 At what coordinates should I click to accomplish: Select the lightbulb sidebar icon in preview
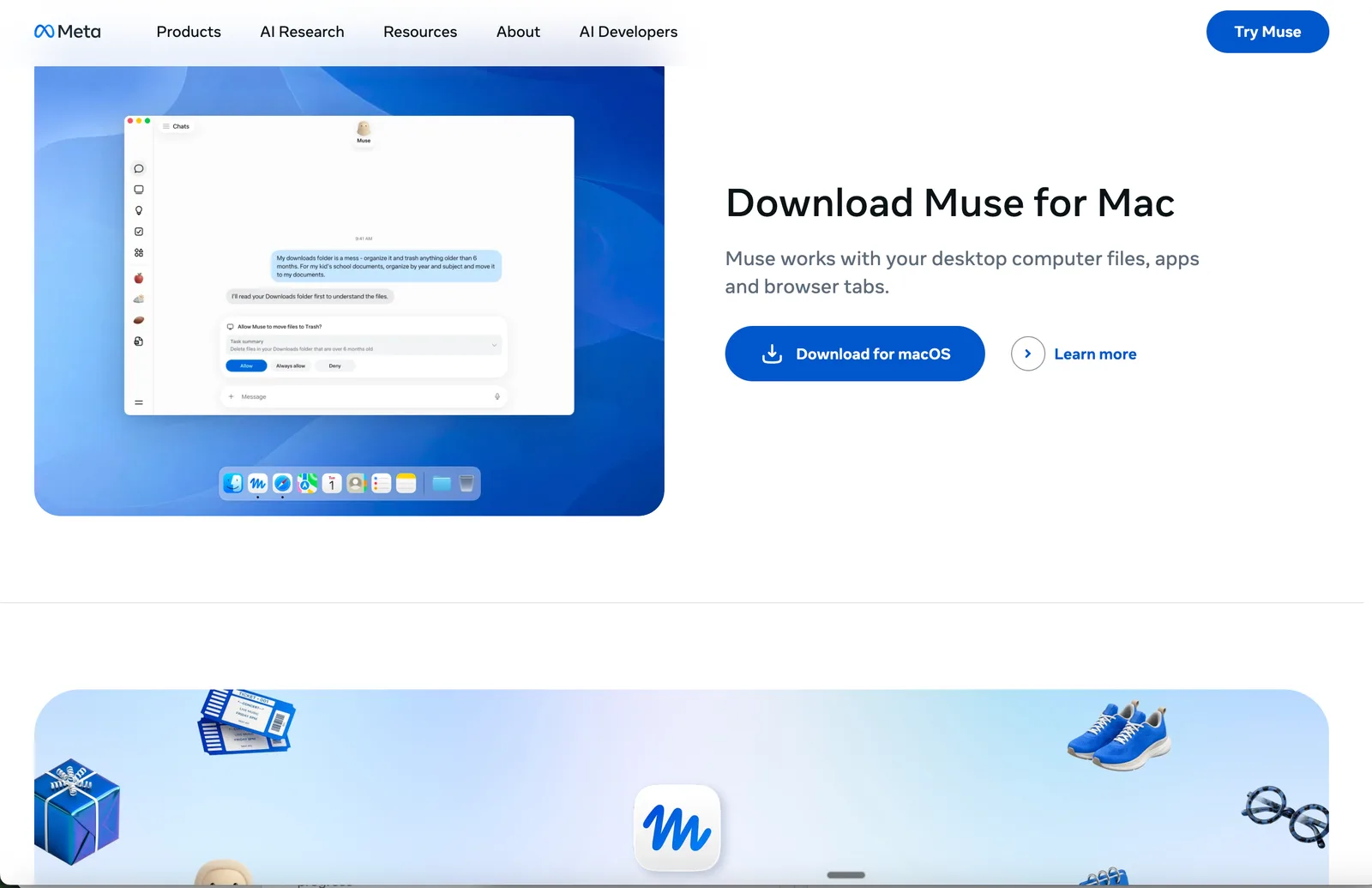139,210
